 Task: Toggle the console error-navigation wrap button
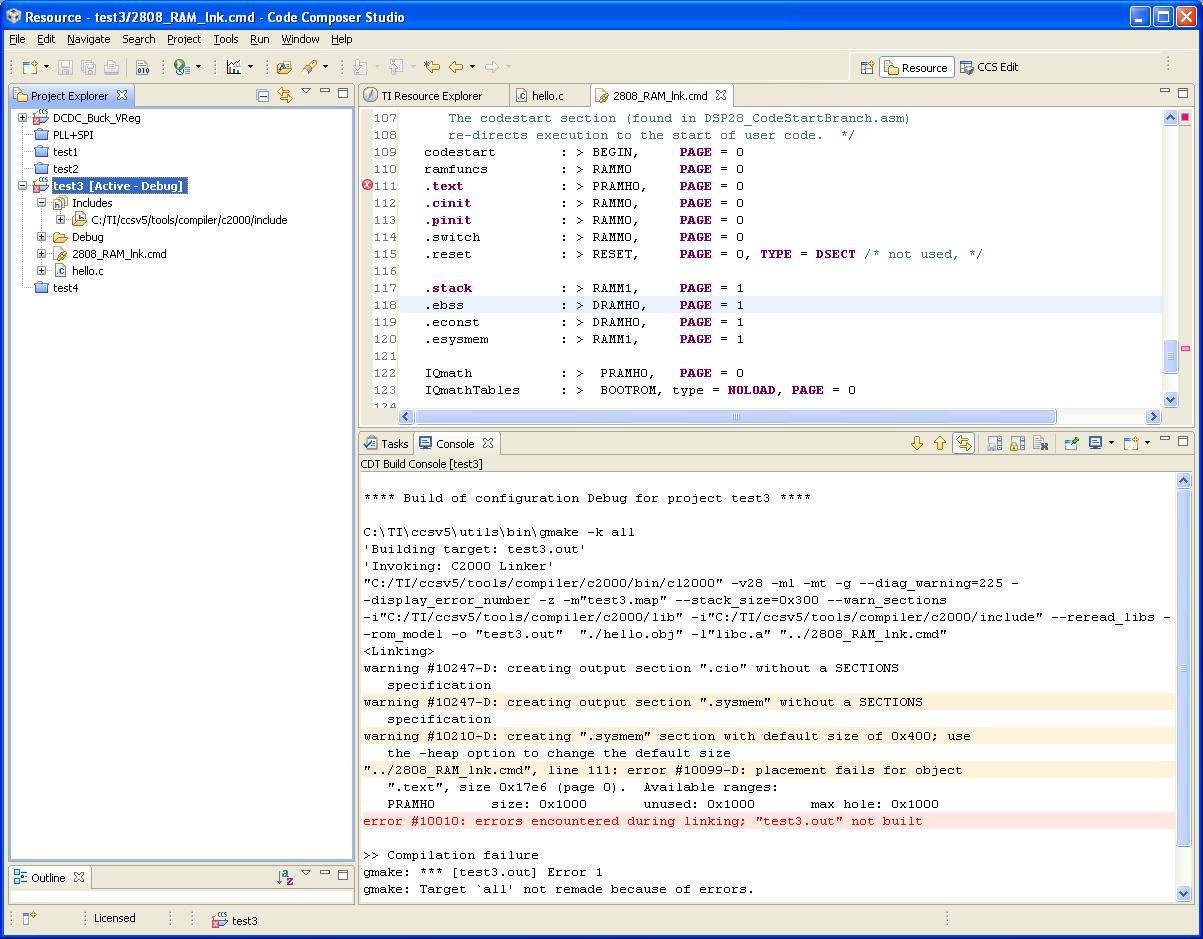(x=963, y=443)
